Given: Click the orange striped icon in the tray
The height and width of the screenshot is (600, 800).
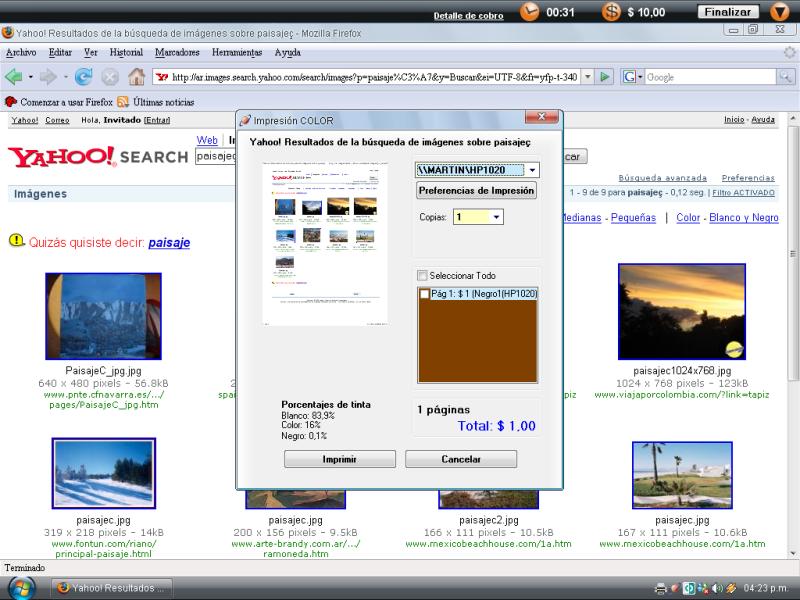Looking at the screenshot, I should [731, 588].
